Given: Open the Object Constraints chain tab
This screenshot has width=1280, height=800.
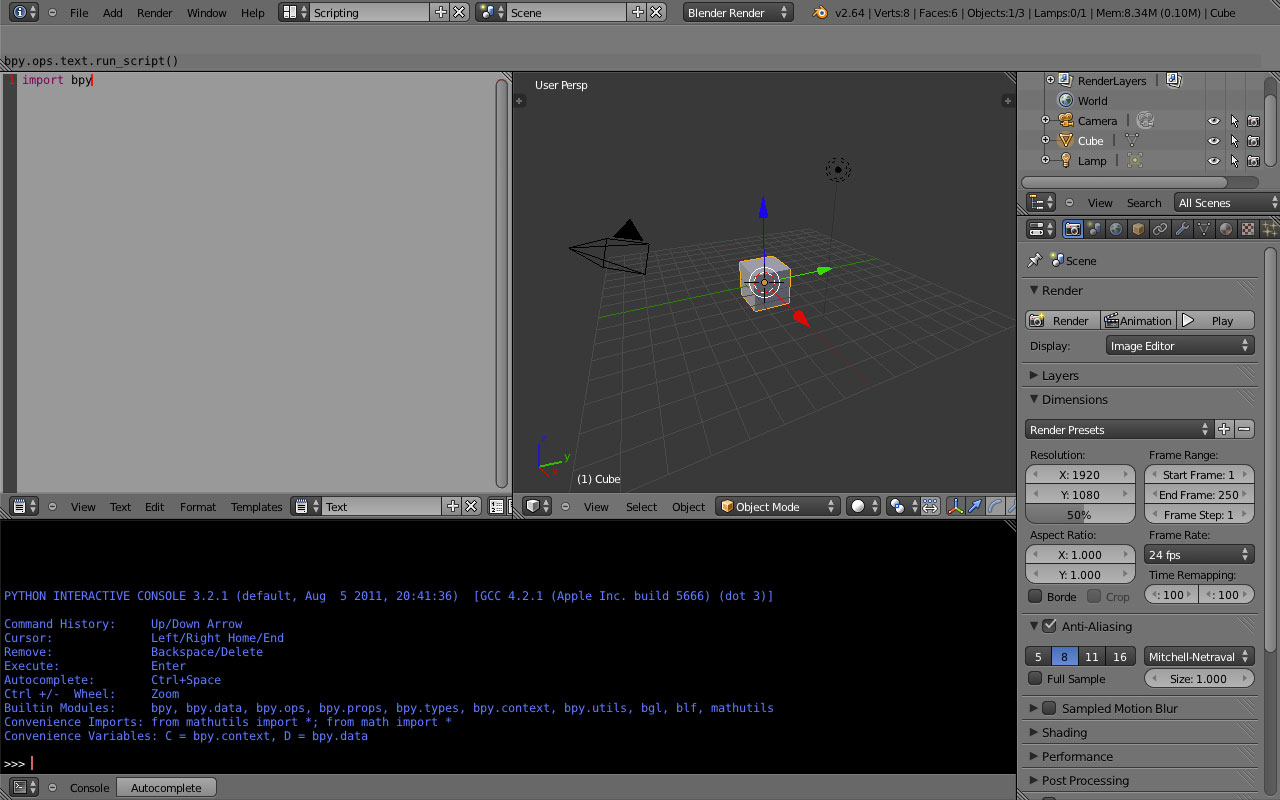Looking at the screenshot, I should click(1160, 229).
